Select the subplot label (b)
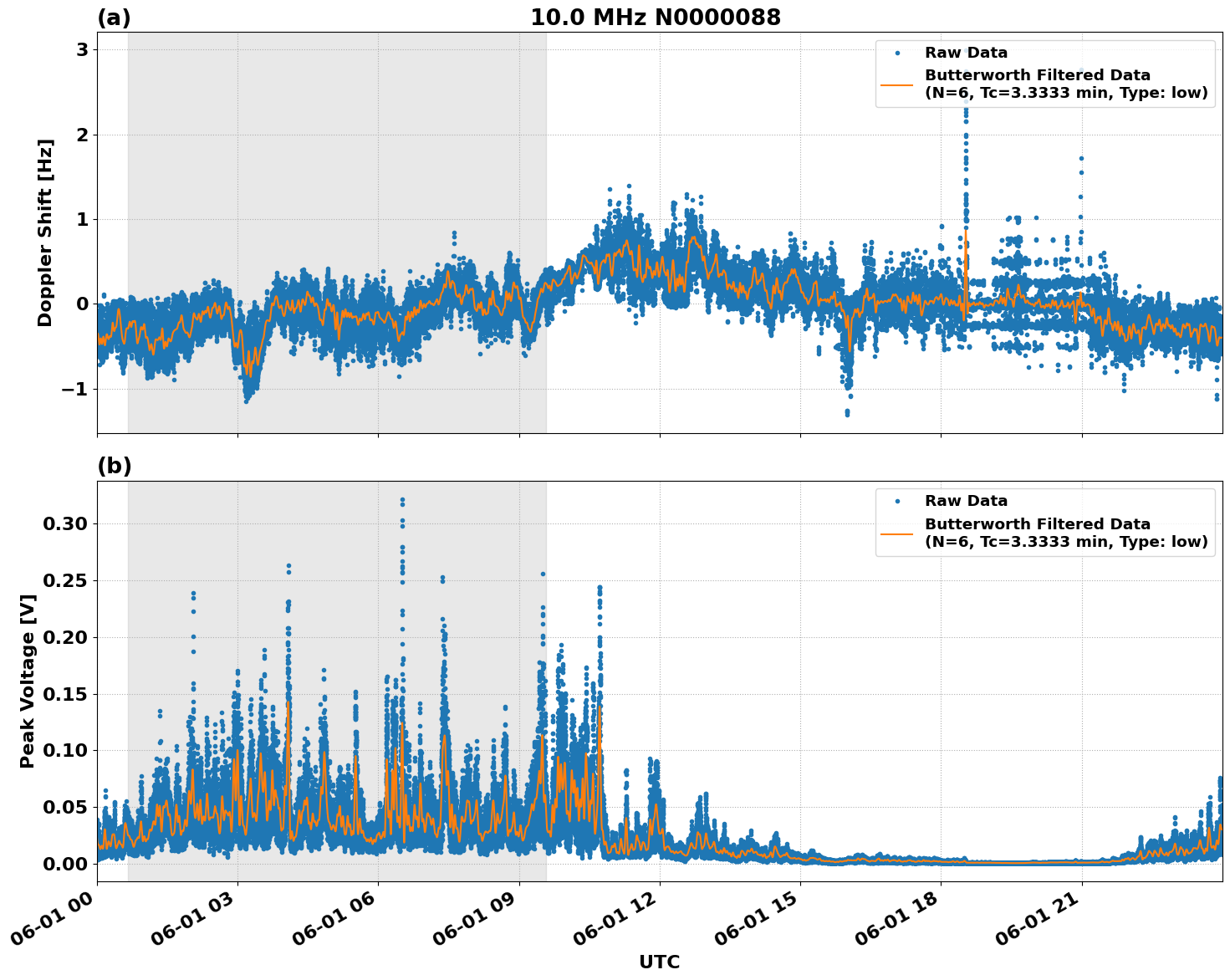Viewport: 1230px width, 980px height. click(115, 466)
